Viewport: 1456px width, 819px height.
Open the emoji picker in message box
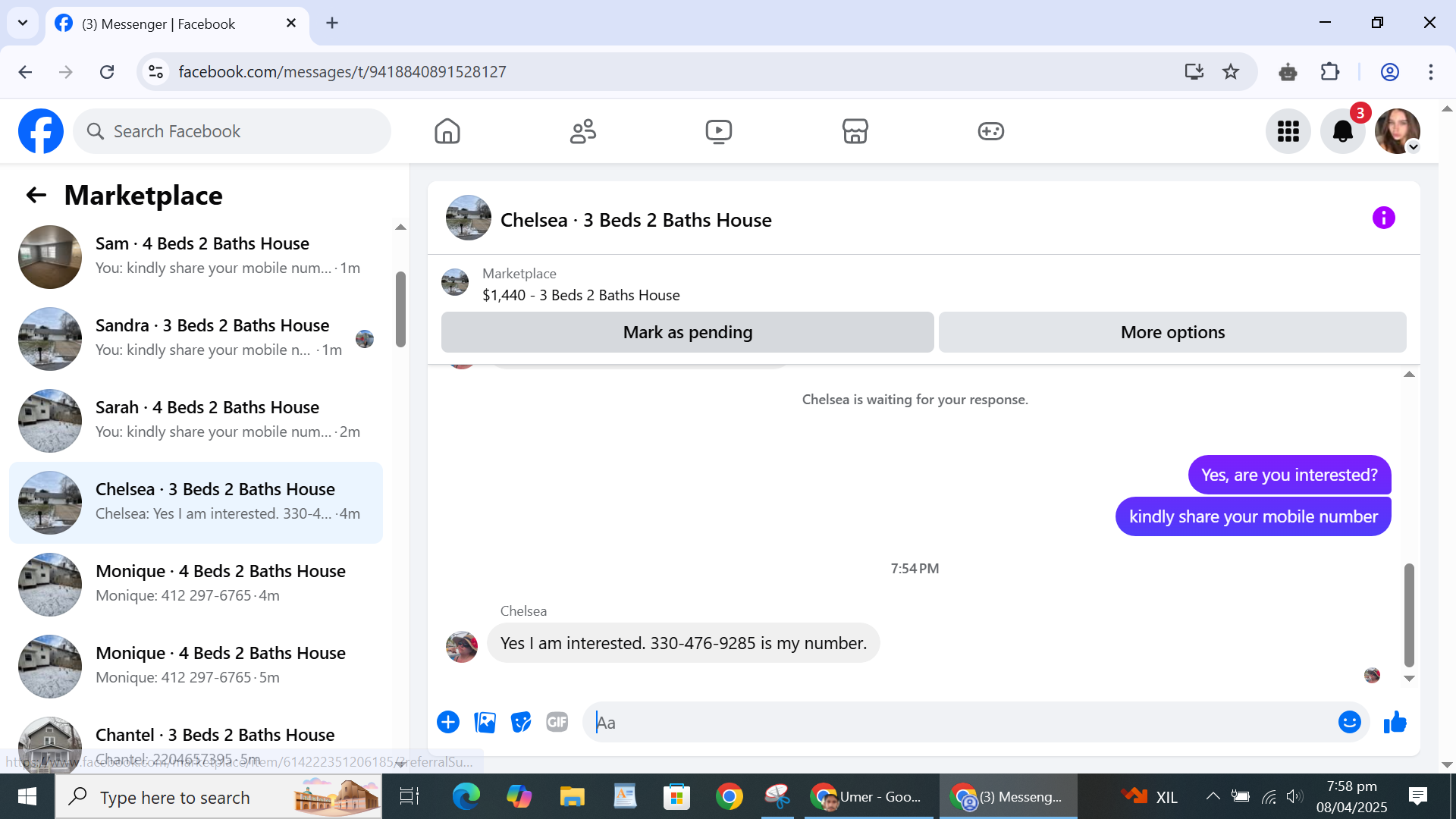click(1349, 723)
